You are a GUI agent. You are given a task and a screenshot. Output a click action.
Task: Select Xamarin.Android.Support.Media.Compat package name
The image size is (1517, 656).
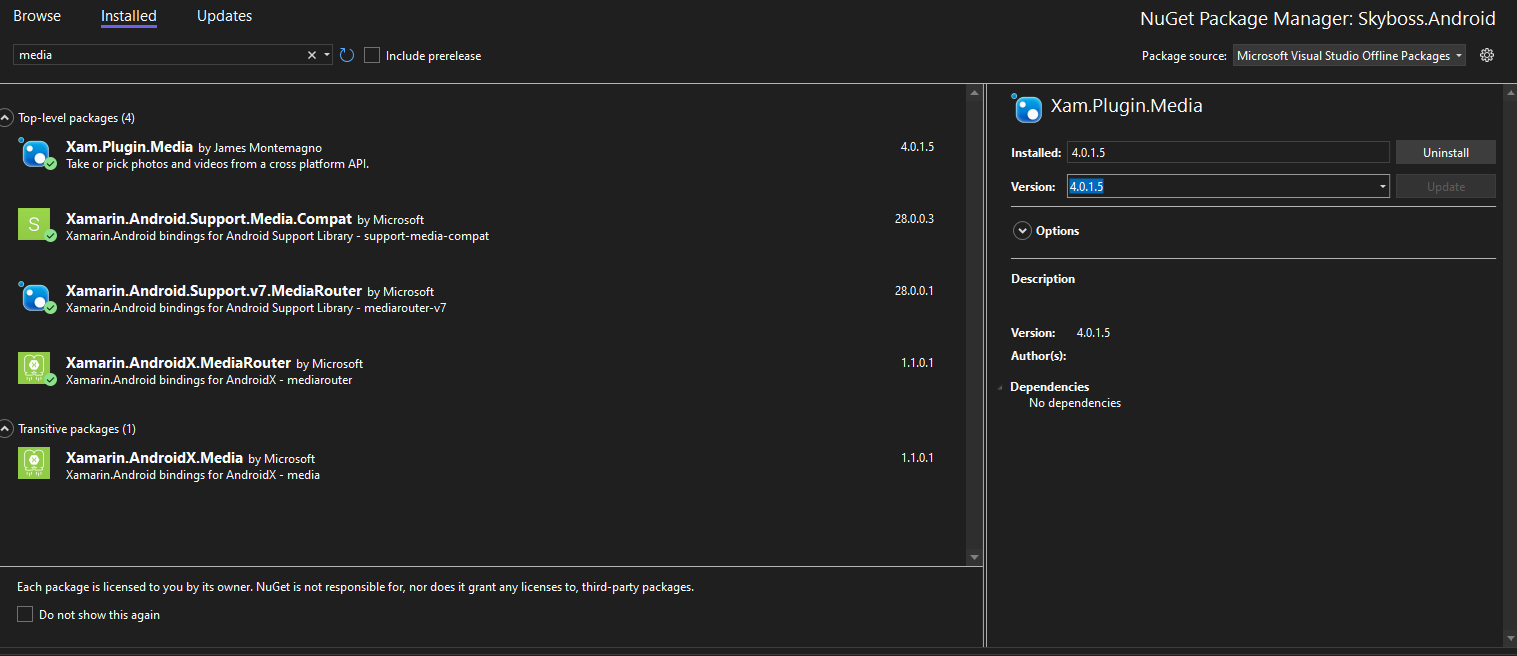click(x=209, y=218)
